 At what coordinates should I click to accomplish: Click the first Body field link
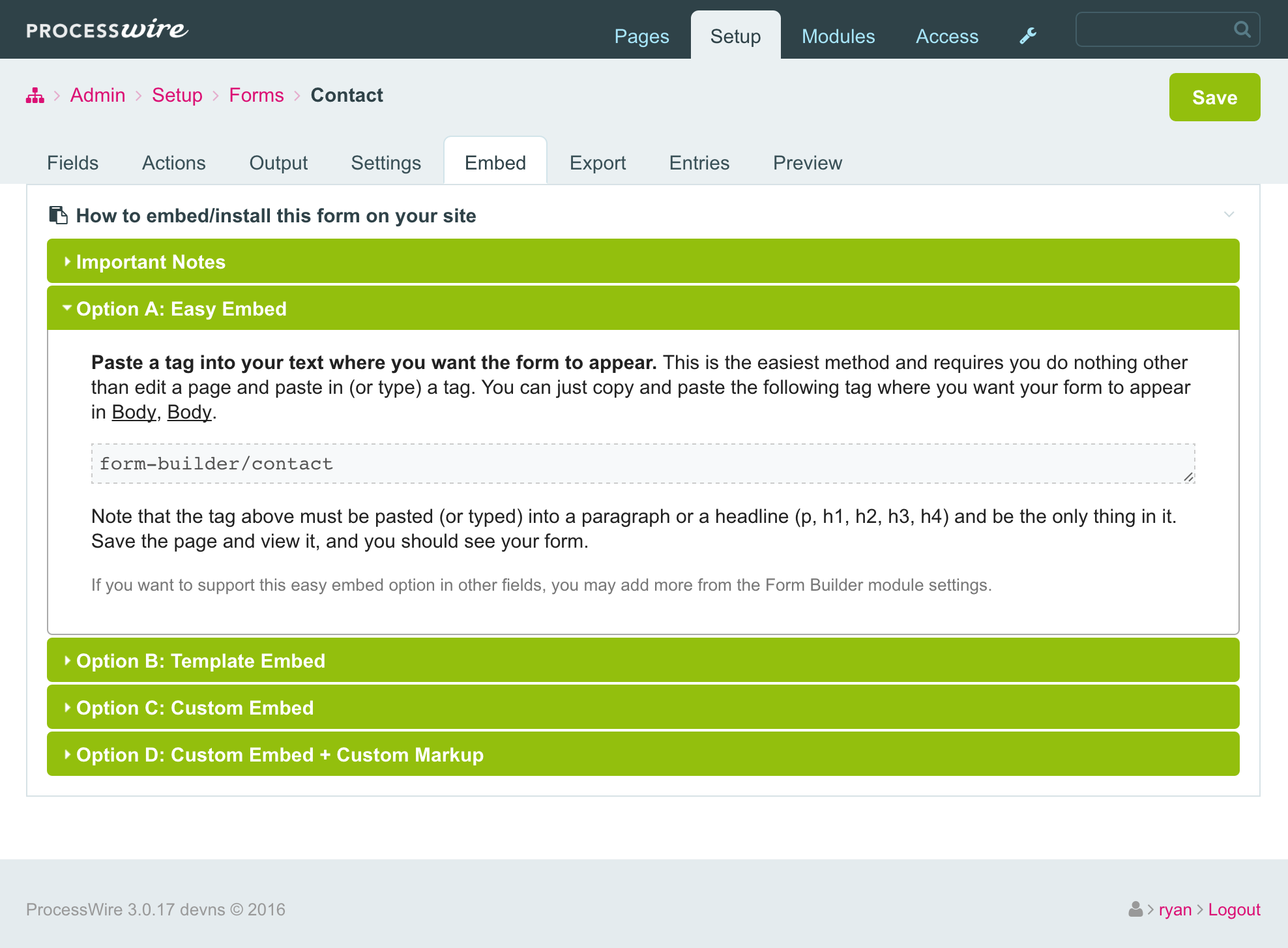pyautogui.click(x=134, y=412)
